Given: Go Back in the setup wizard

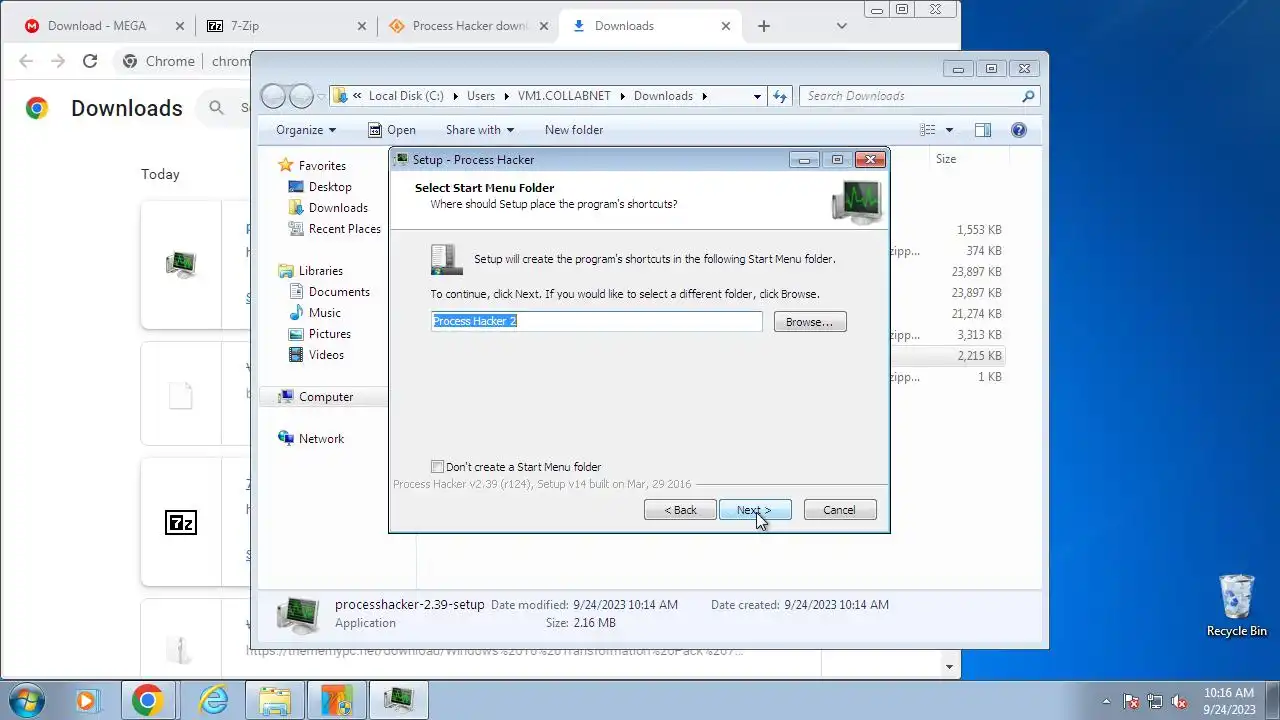Looking at the screenshot, I should pos(680,510).
